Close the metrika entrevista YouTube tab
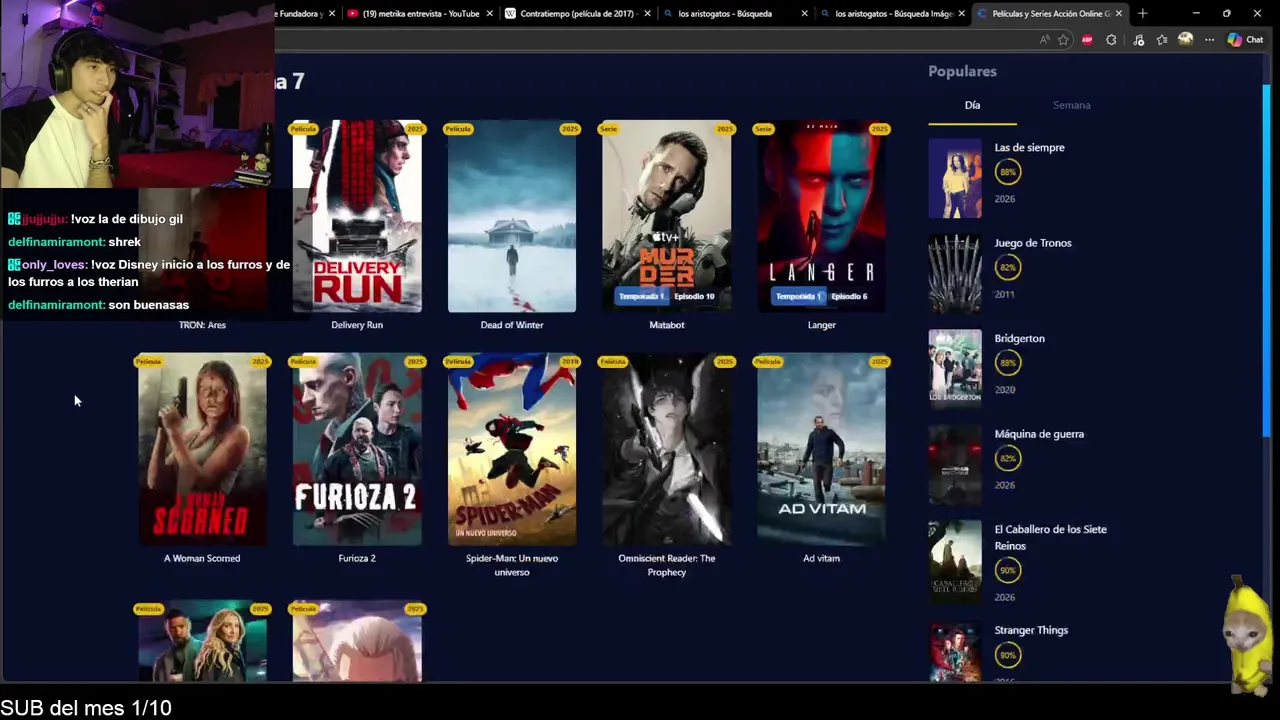 [489, 13]
